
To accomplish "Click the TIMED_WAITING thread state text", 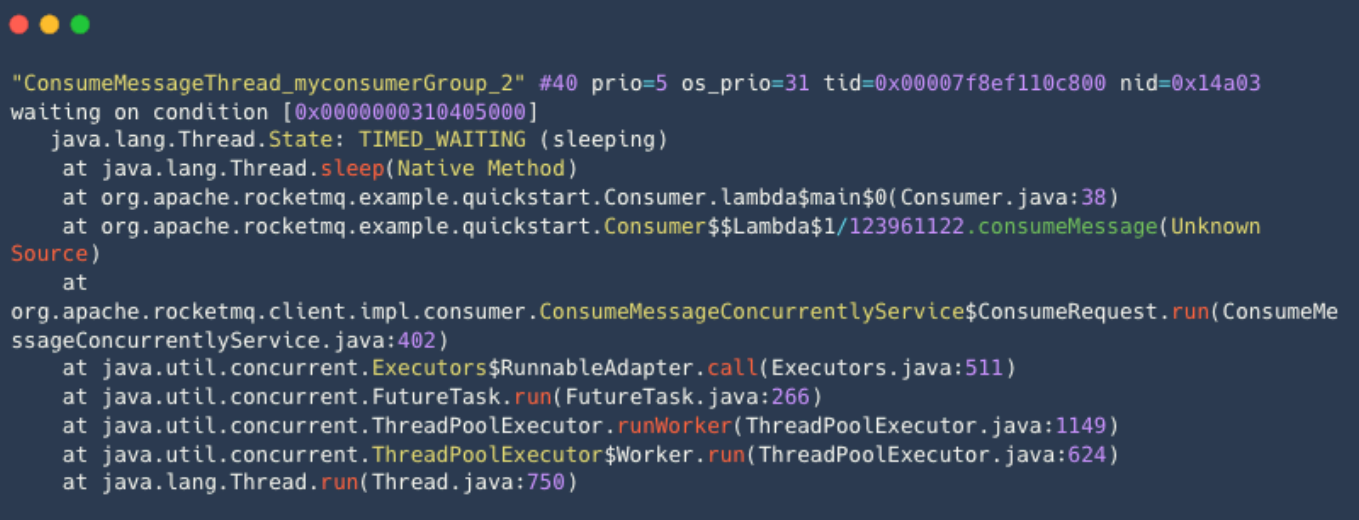I will click(x=442, y=140).
